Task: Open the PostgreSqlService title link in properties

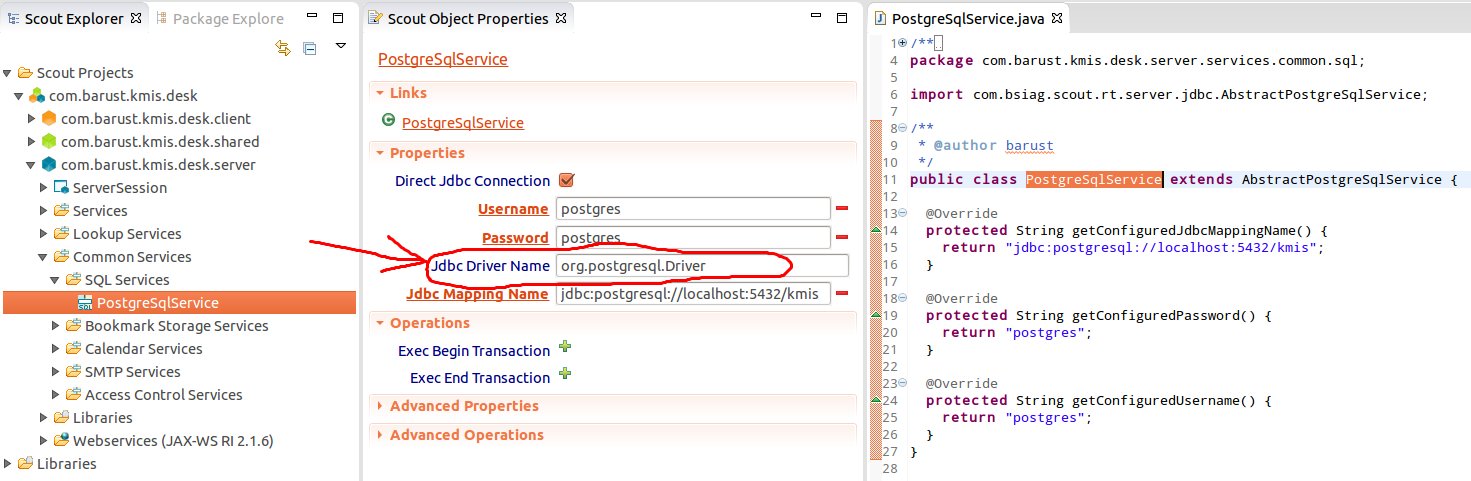Action: tap(443, 59)
